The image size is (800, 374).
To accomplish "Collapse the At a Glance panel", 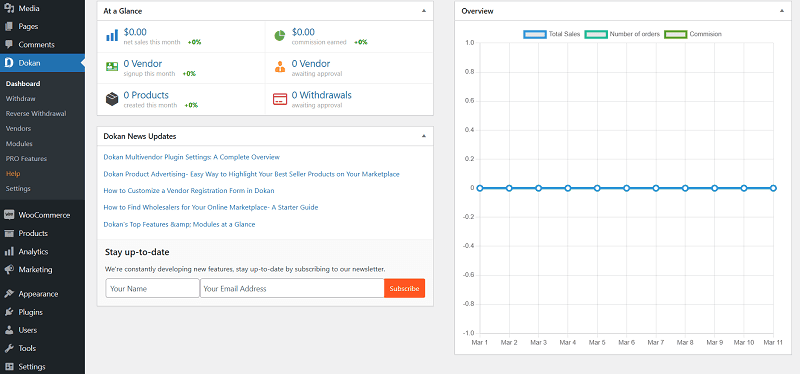I will (x=423, y=11).
